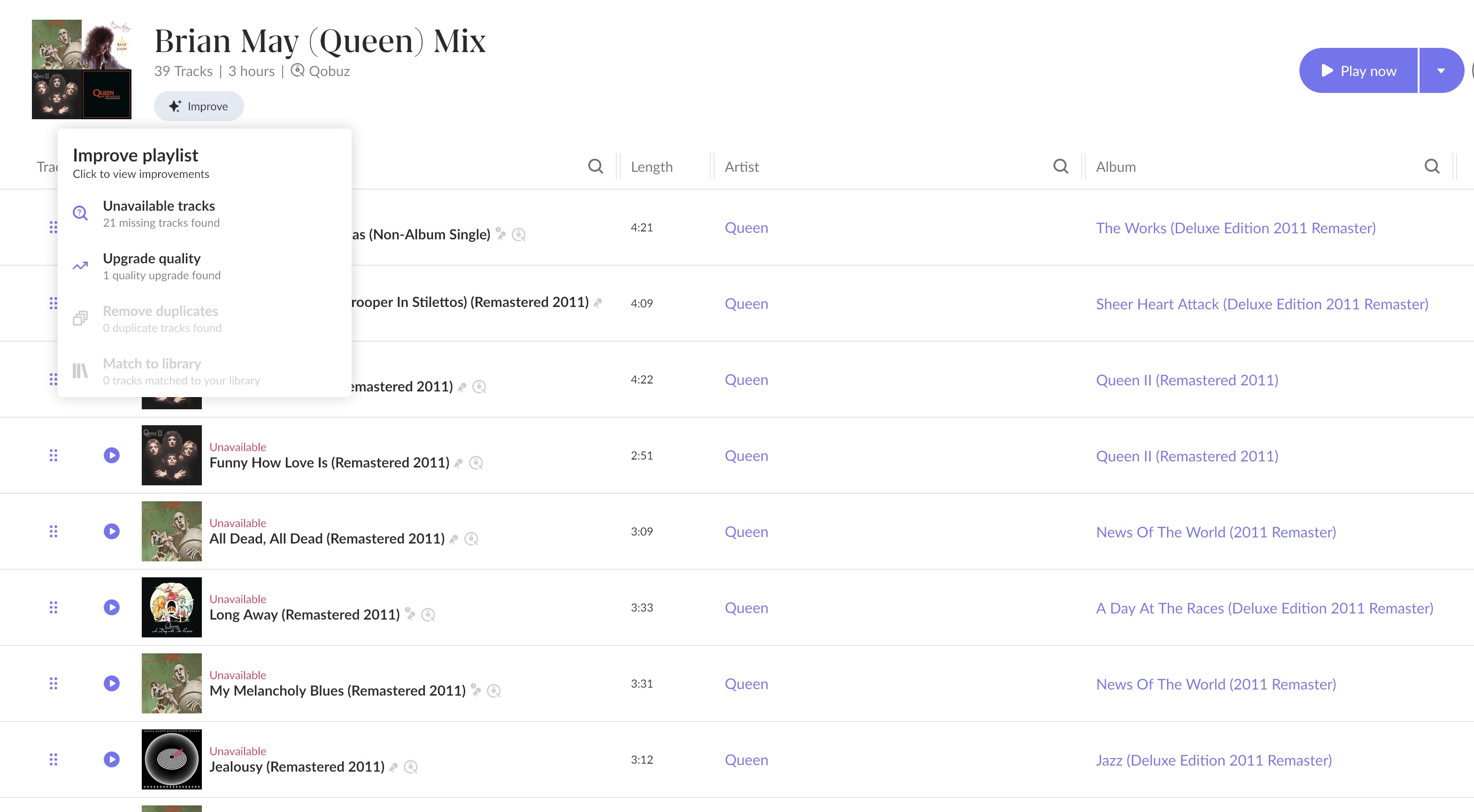Grab drag handle of Long Away row
This screenshot has width=1474, height=812.
tap(53, 608)
